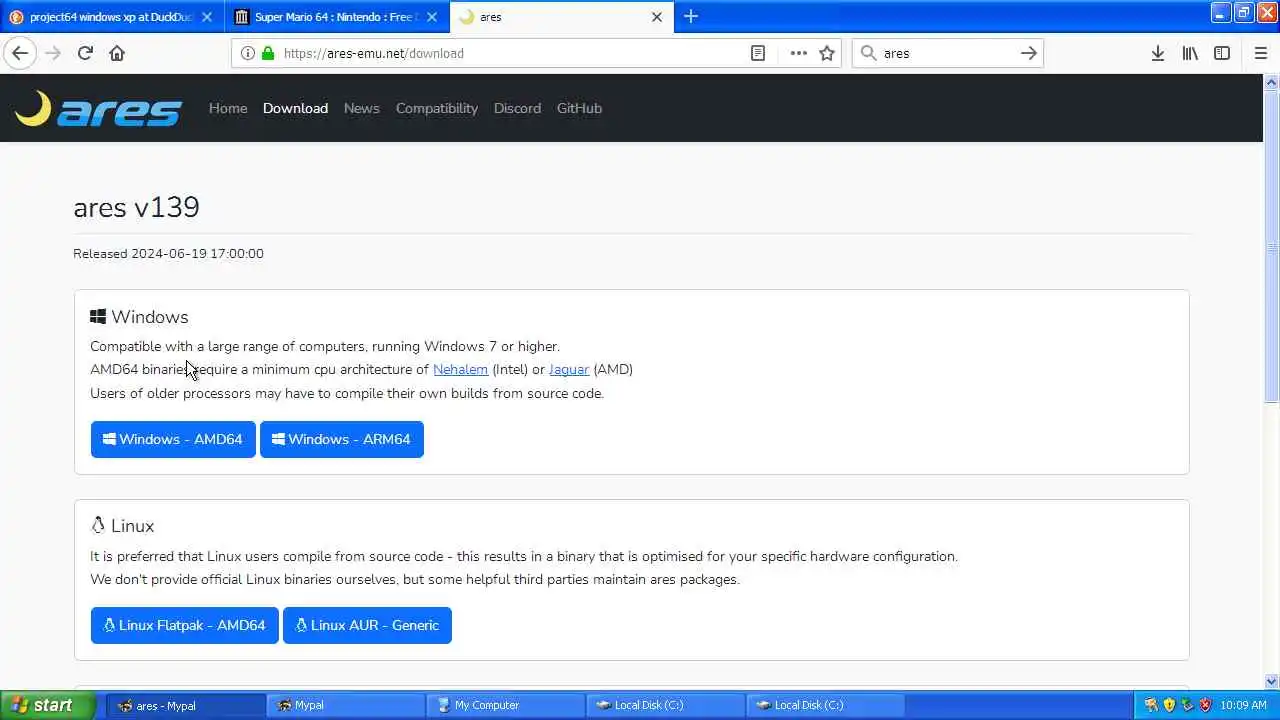Click the Linux AUR - Generic button
The height and width of the screenshot is (720, 1280).
pos(367,625)
